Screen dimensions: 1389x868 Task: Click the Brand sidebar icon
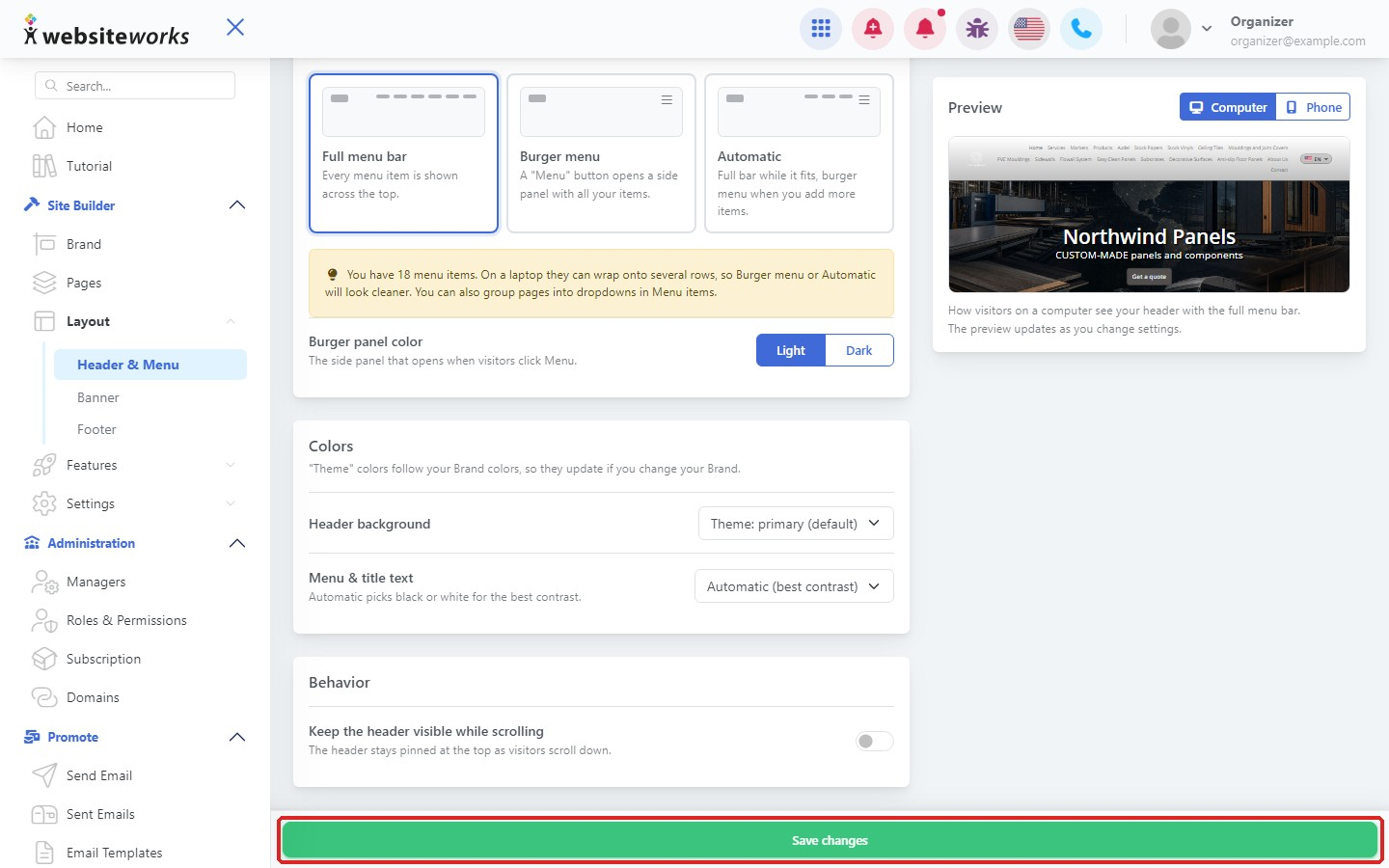coord(44,244)
